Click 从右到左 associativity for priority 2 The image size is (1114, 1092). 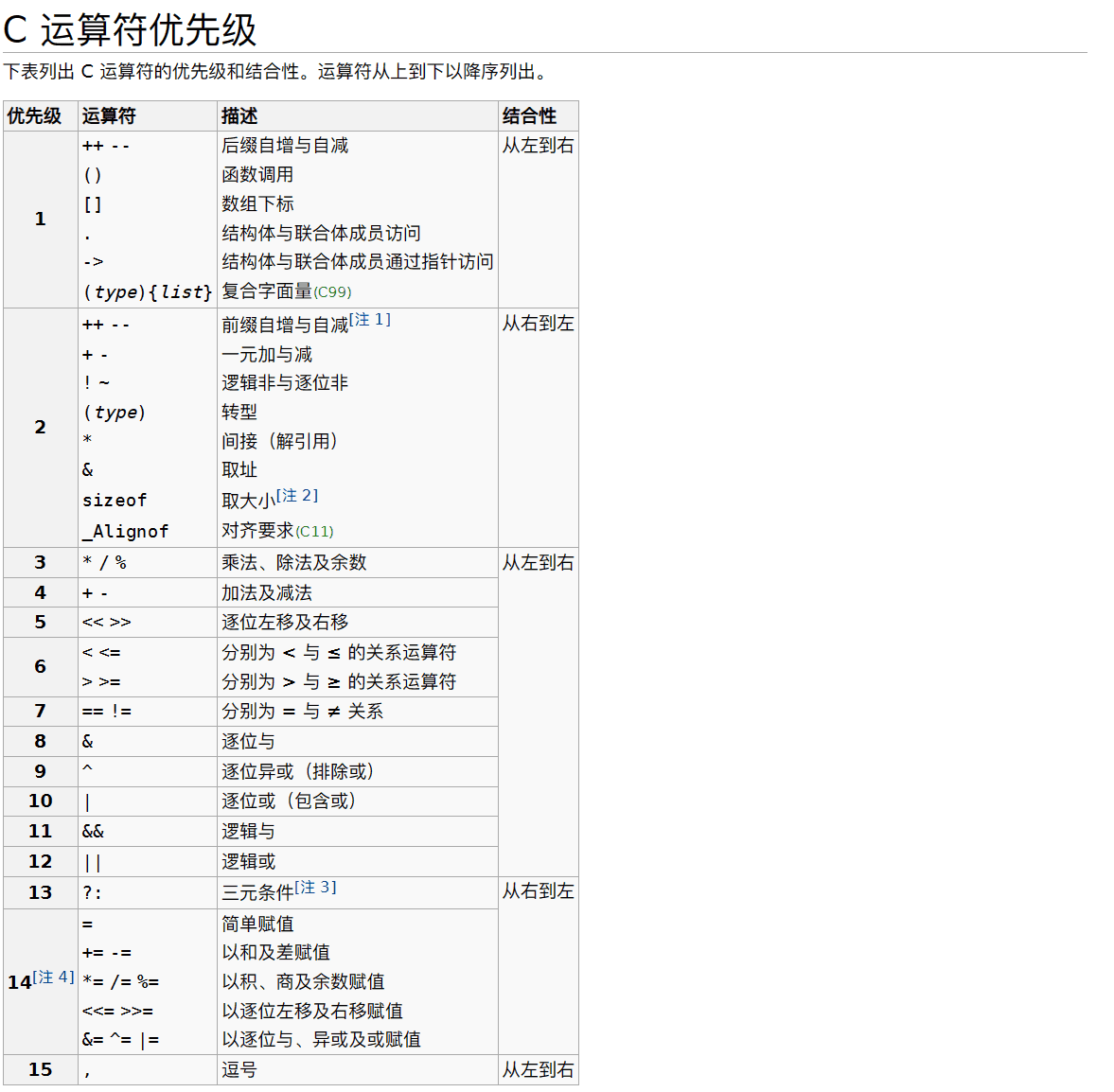point(538,324)
